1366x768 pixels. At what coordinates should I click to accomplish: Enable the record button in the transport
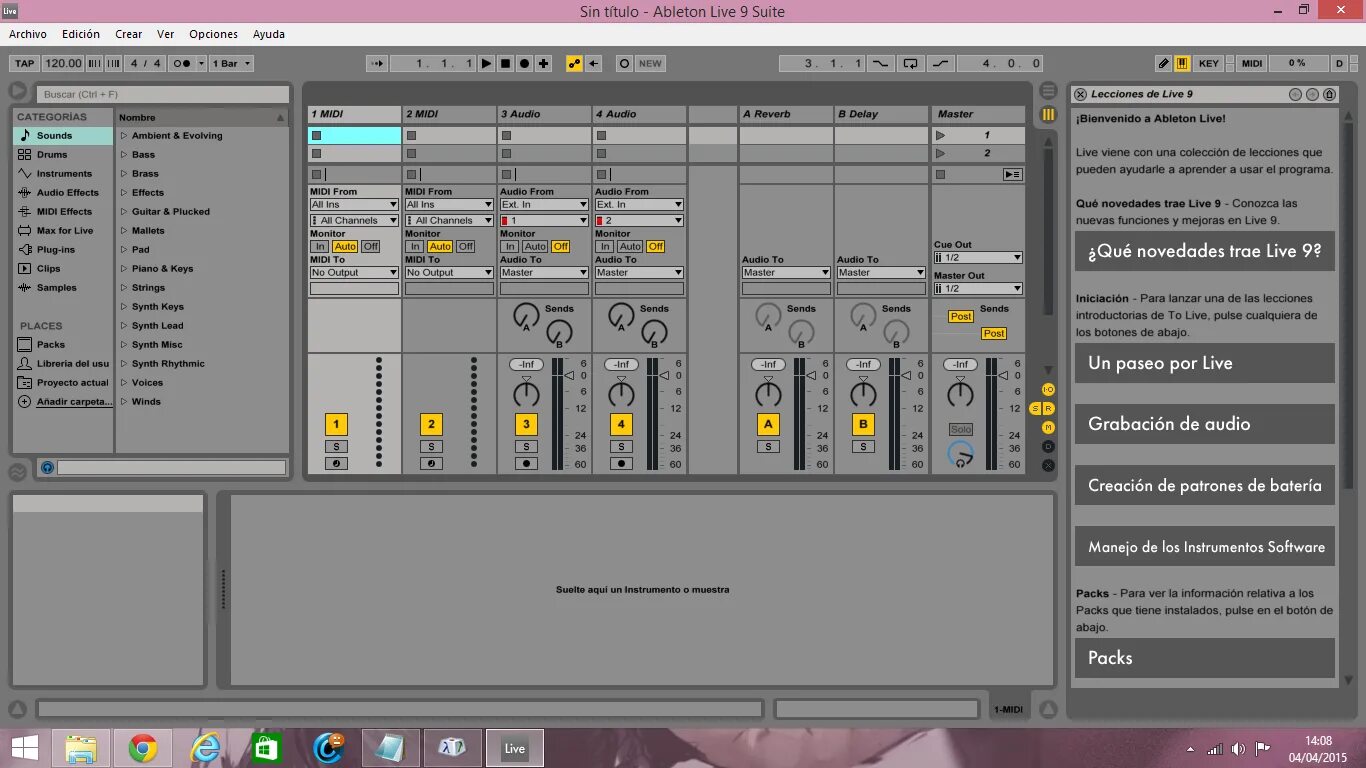click(523, 63)
